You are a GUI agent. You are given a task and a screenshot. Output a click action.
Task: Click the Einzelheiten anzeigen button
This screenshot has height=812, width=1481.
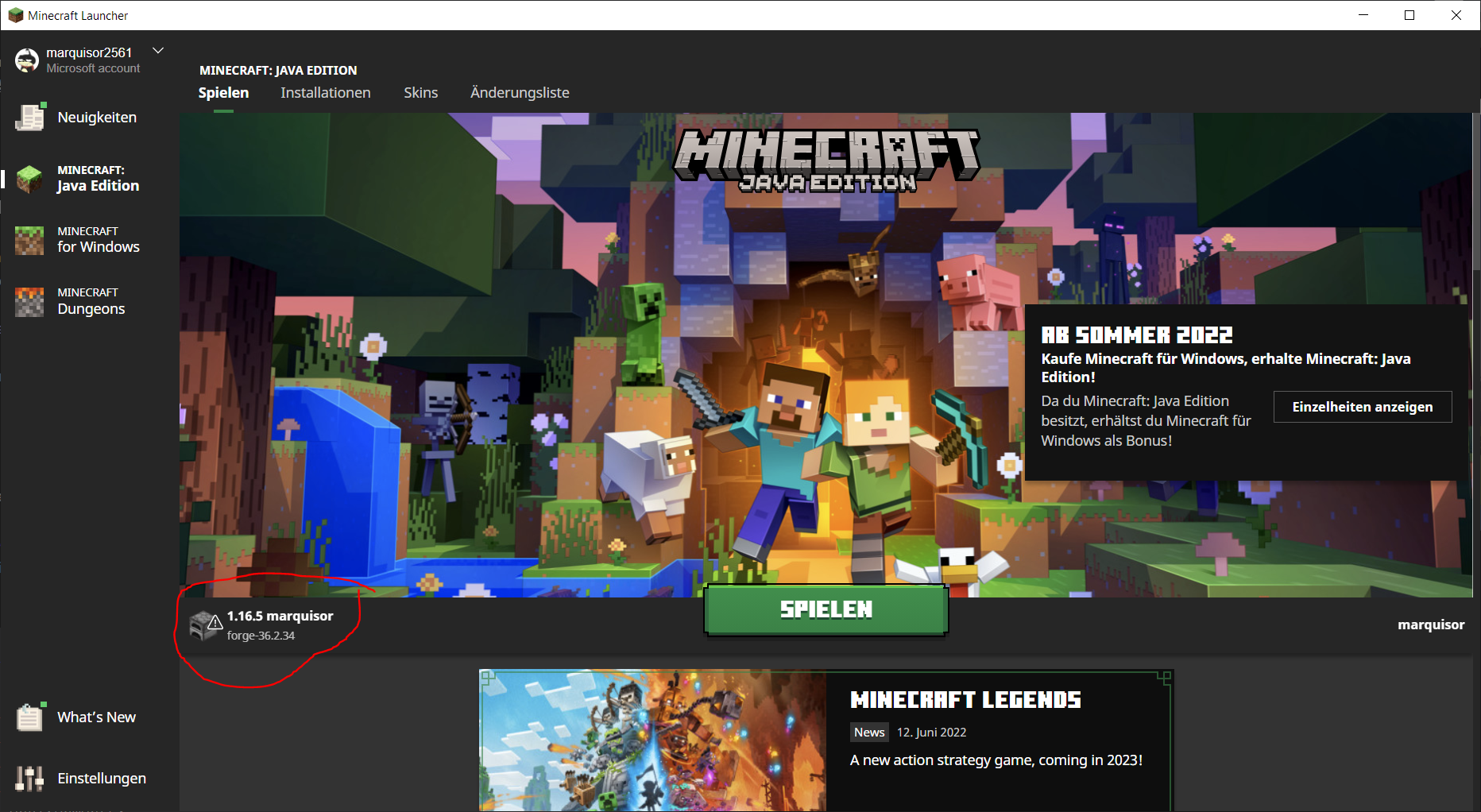(1363, 407)
